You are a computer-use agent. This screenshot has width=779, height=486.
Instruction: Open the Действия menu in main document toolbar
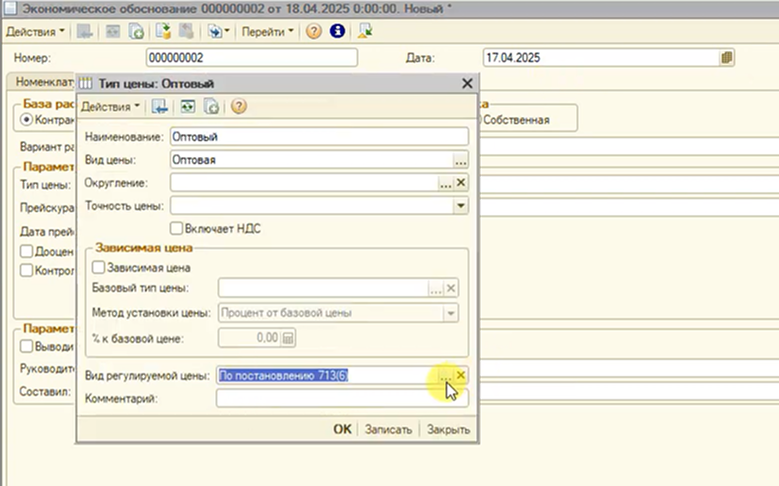[35, 32]
